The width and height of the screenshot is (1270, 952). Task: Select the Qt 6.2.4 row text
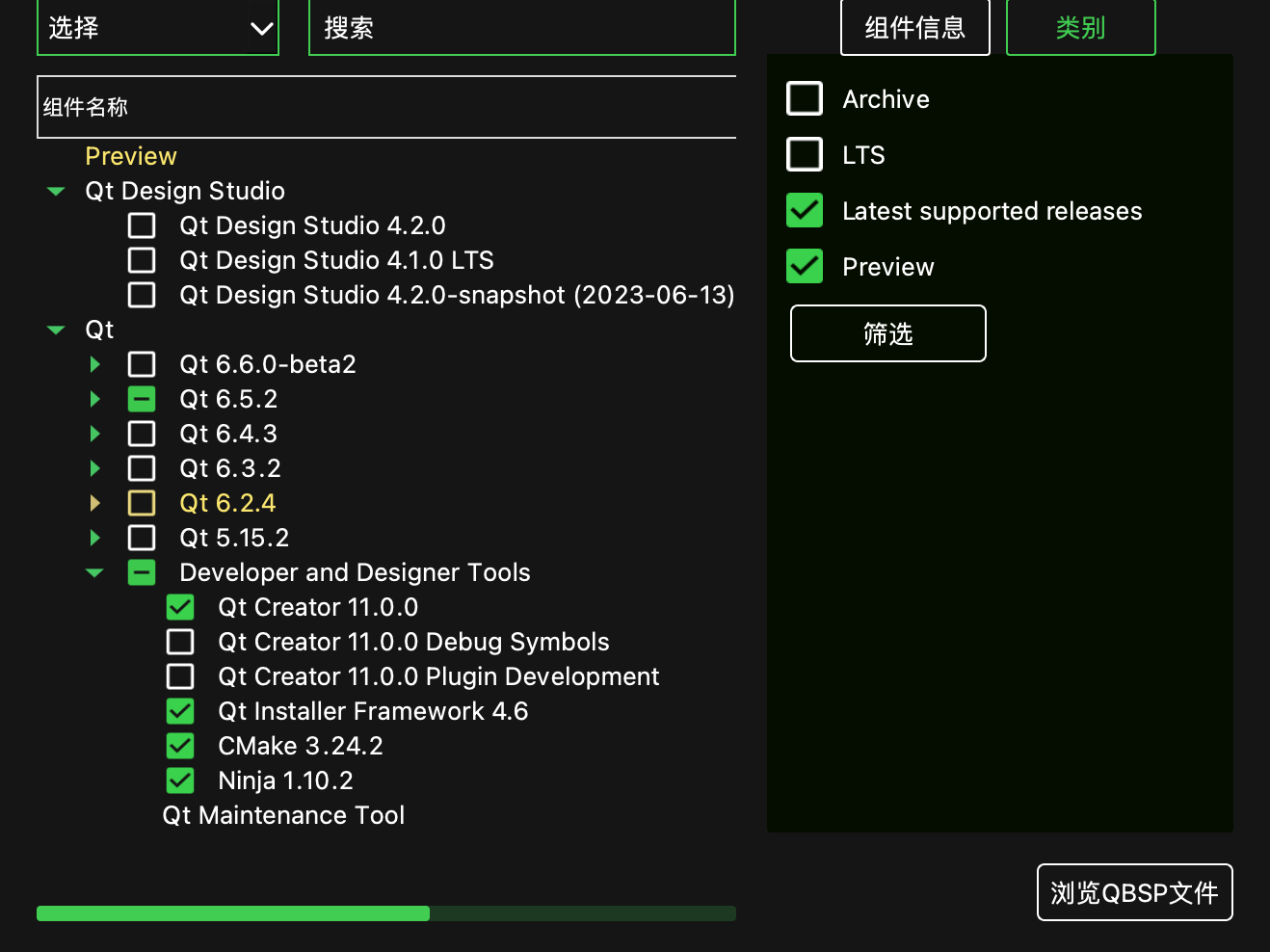[x=227, y=503]
